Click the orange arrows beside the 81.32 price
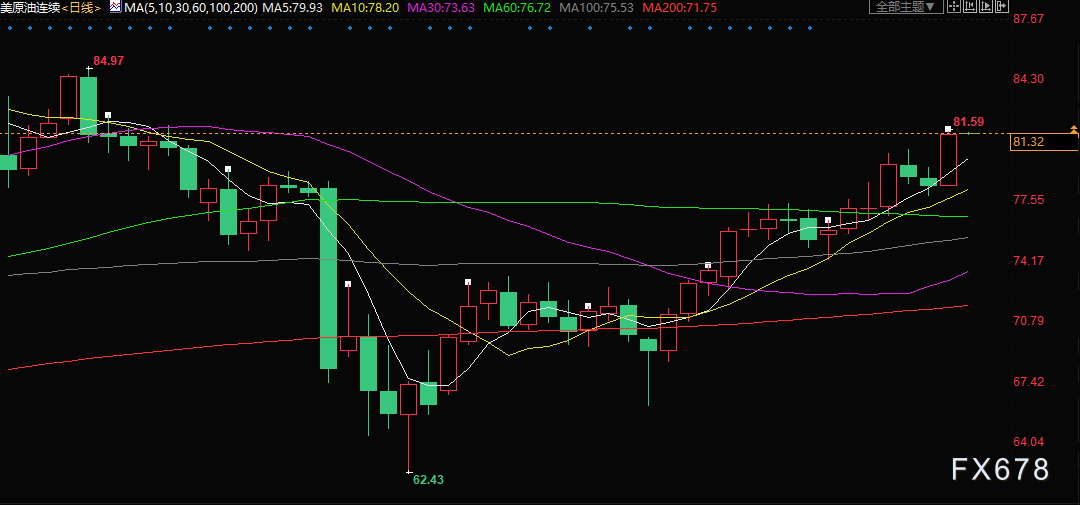This screenshot has height=505, width=1080. [1073, 129]
